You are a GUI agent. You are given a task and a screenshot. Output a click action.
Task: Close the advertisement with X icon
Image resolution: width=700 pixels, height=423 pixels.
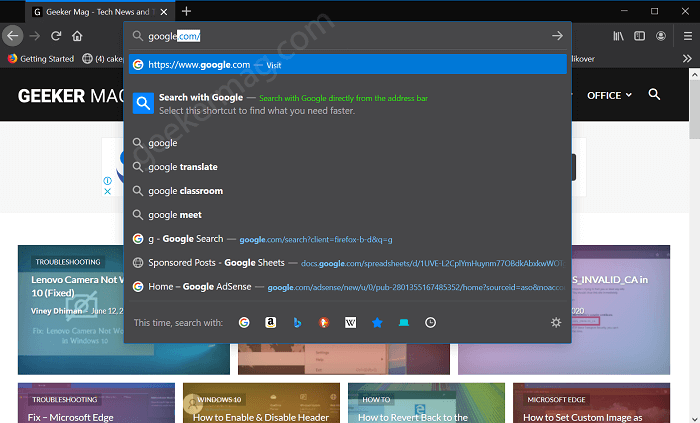click(x=107, y=191)
